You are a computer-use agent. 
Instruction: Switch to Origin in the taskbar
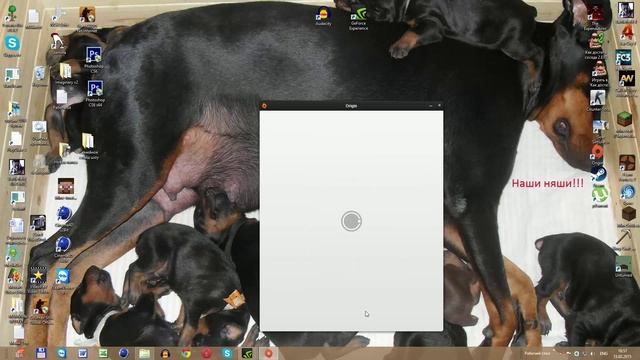(x=269, y=353)
